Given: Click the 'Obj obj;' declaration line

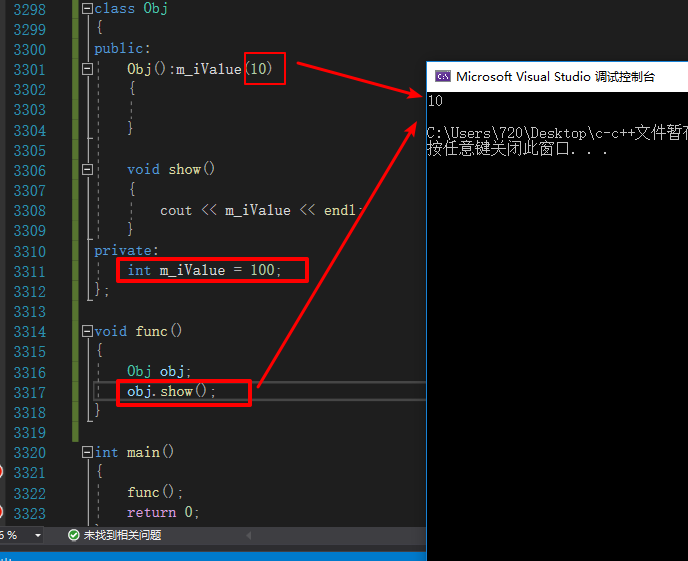Looking at the screenshot, I should click(159, 372).
